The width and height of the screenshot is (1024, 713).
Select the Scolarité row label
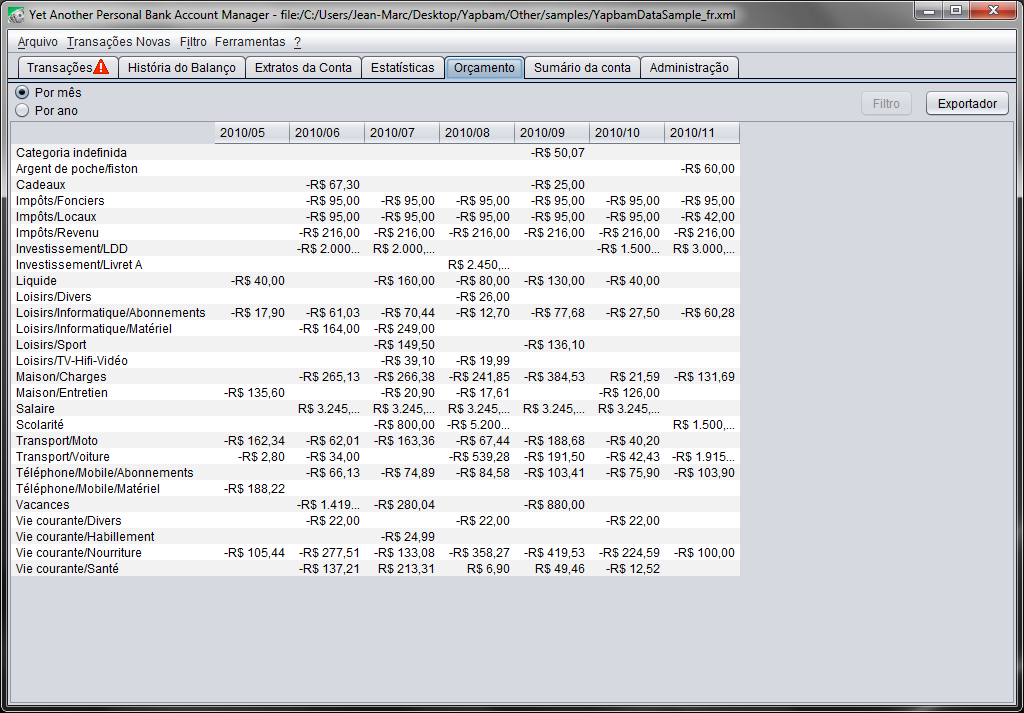pyautogui.click(x=40, y=424)
